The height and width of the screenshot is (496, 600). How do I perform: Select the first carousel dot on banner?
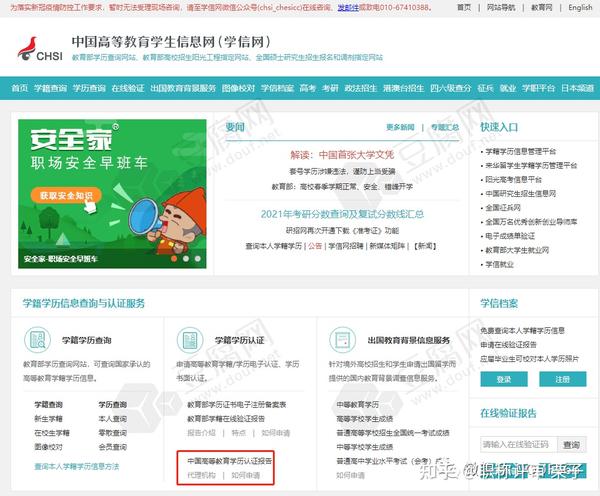pyautogui.click(x=174, y=259)
